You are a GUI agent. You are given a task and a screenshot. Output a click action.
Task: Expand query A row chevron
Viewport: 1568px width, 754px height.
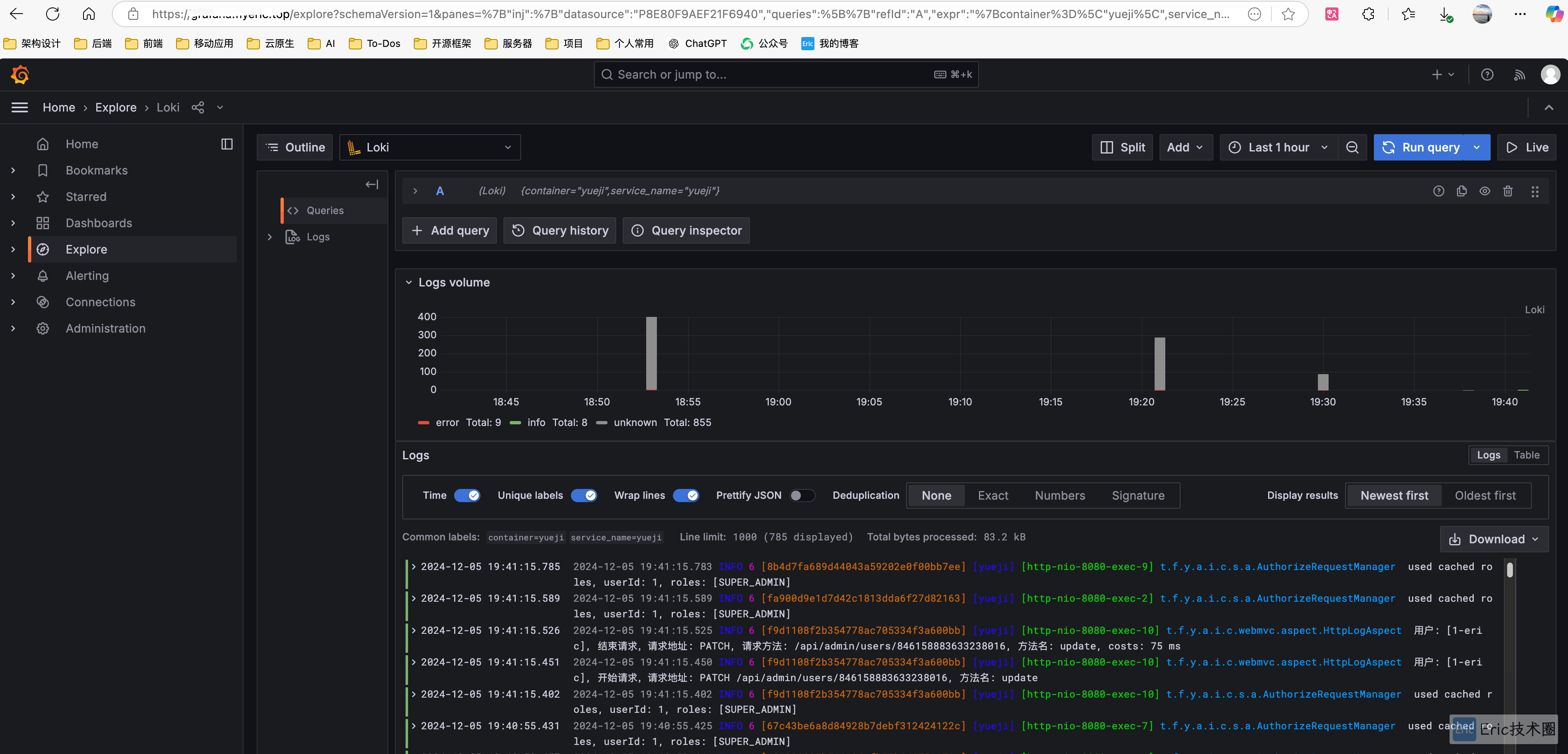[x=415, y=191]
